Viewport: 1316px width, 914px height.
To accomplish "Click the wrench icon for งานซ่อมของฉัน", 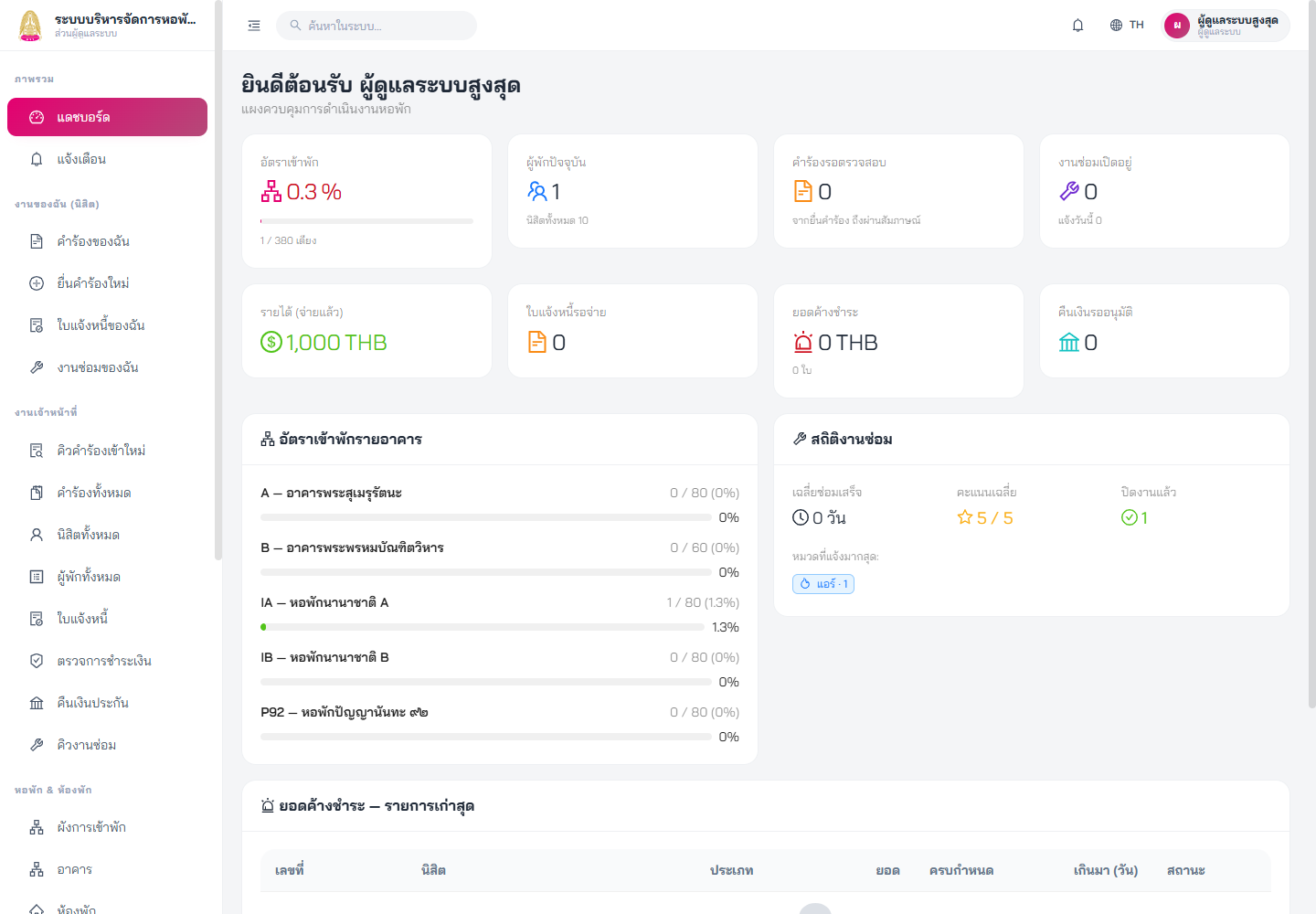I will pos(37,367).
